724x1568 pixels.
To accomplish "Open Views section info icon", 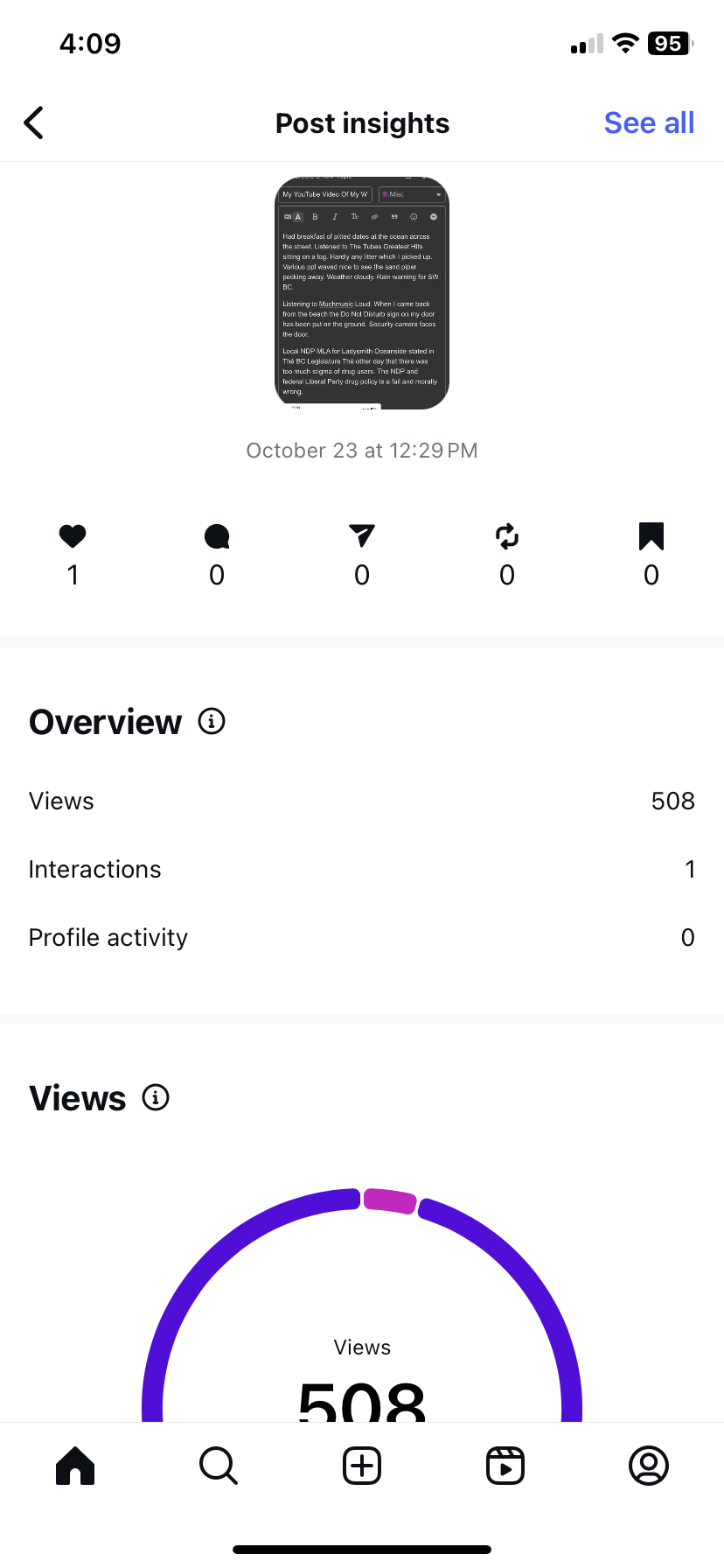I will click(156, 1097).
